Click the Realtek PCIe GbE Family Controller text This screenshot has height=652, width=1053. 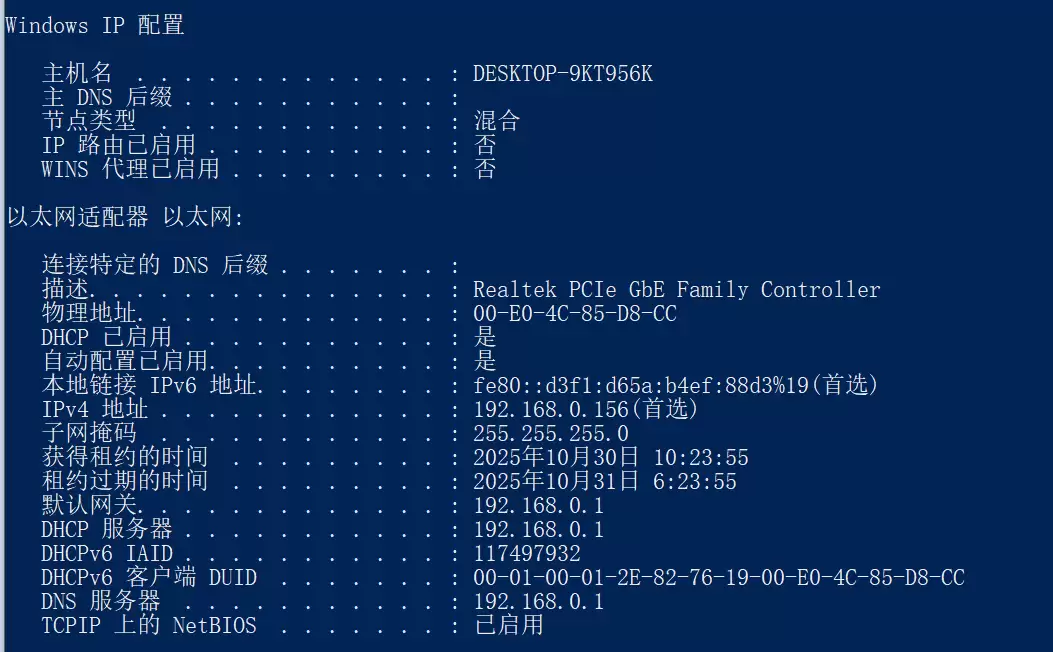676,290
